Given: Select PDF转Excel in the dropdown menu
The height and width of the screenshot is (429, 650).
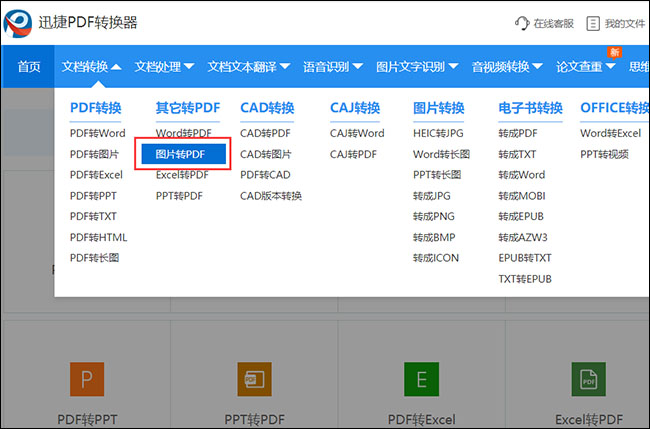Looking at the screenshot, I should [x=96, y=175].
